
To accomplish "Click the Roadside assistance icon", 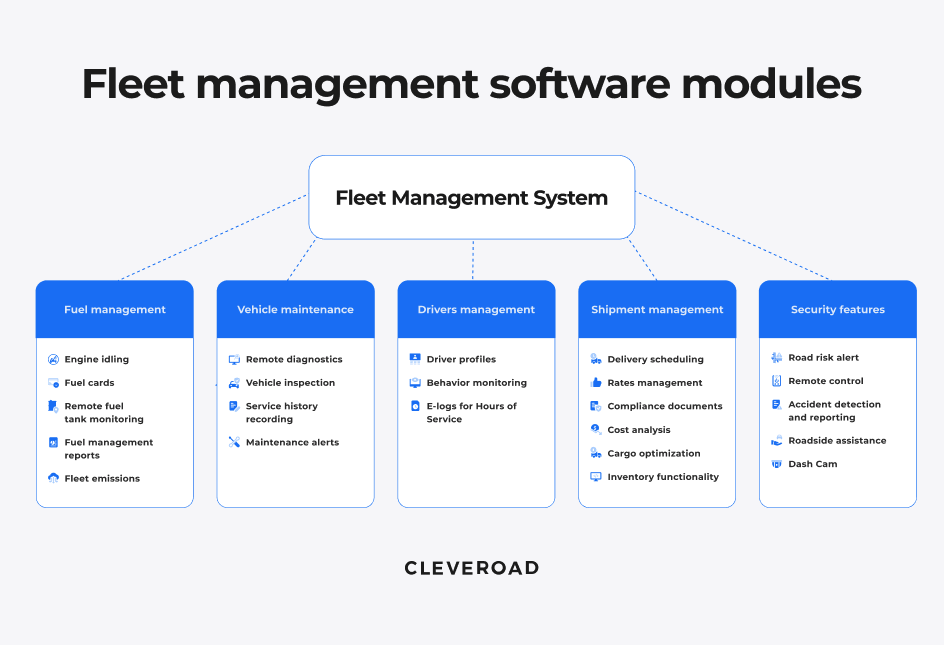I will [777, 440].
